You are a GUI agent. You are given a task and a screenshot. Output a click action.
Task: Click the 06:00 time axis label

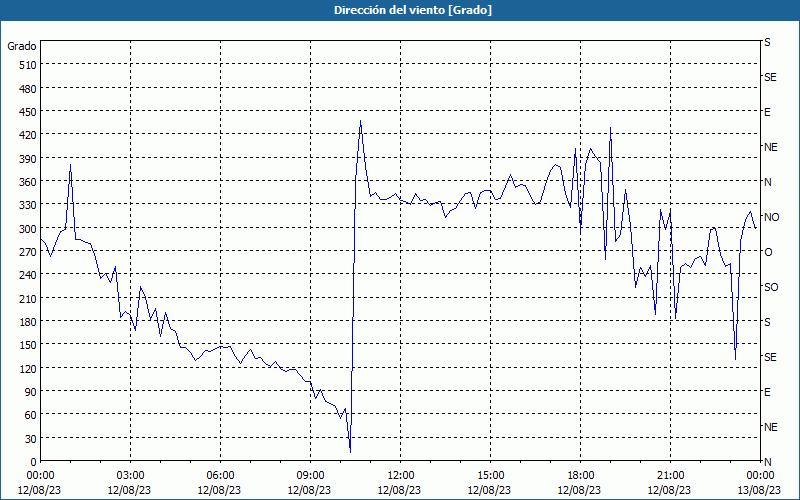tap(220, 476)
